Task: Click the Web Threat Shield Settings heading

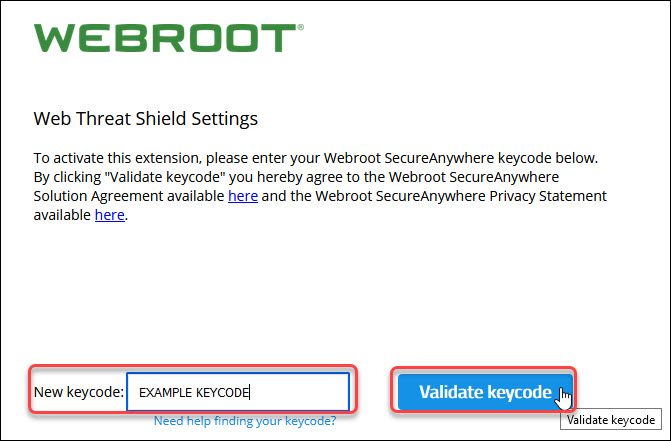Action: tap(145, 118)
